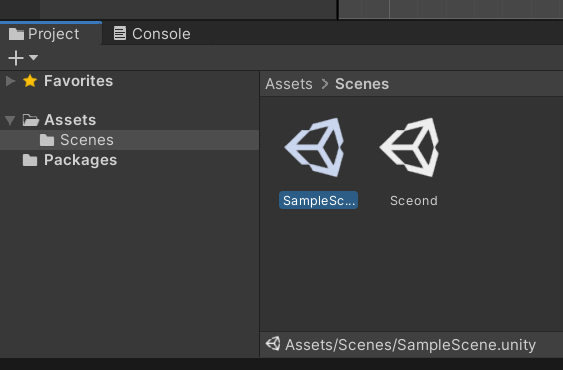
Task: Click Assets in the breadcrumb path
Action: (x=289, y=84)
